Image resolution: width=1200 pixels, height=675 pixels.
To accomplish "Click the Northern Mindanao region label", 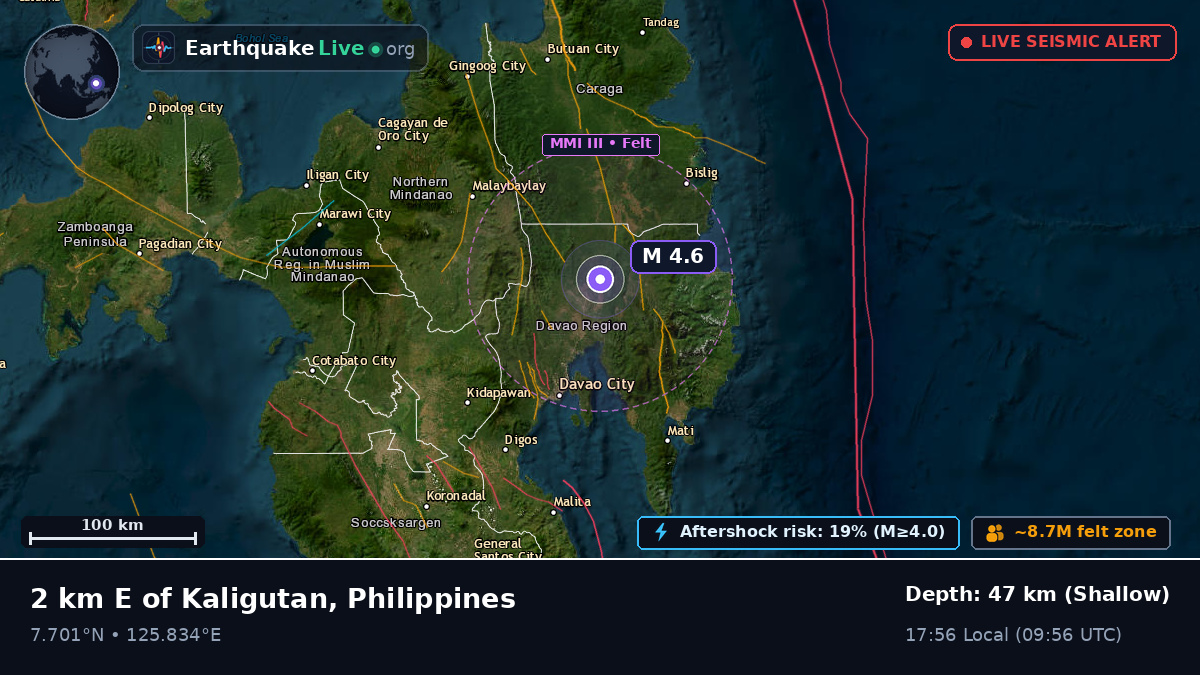I will [420, 188].
